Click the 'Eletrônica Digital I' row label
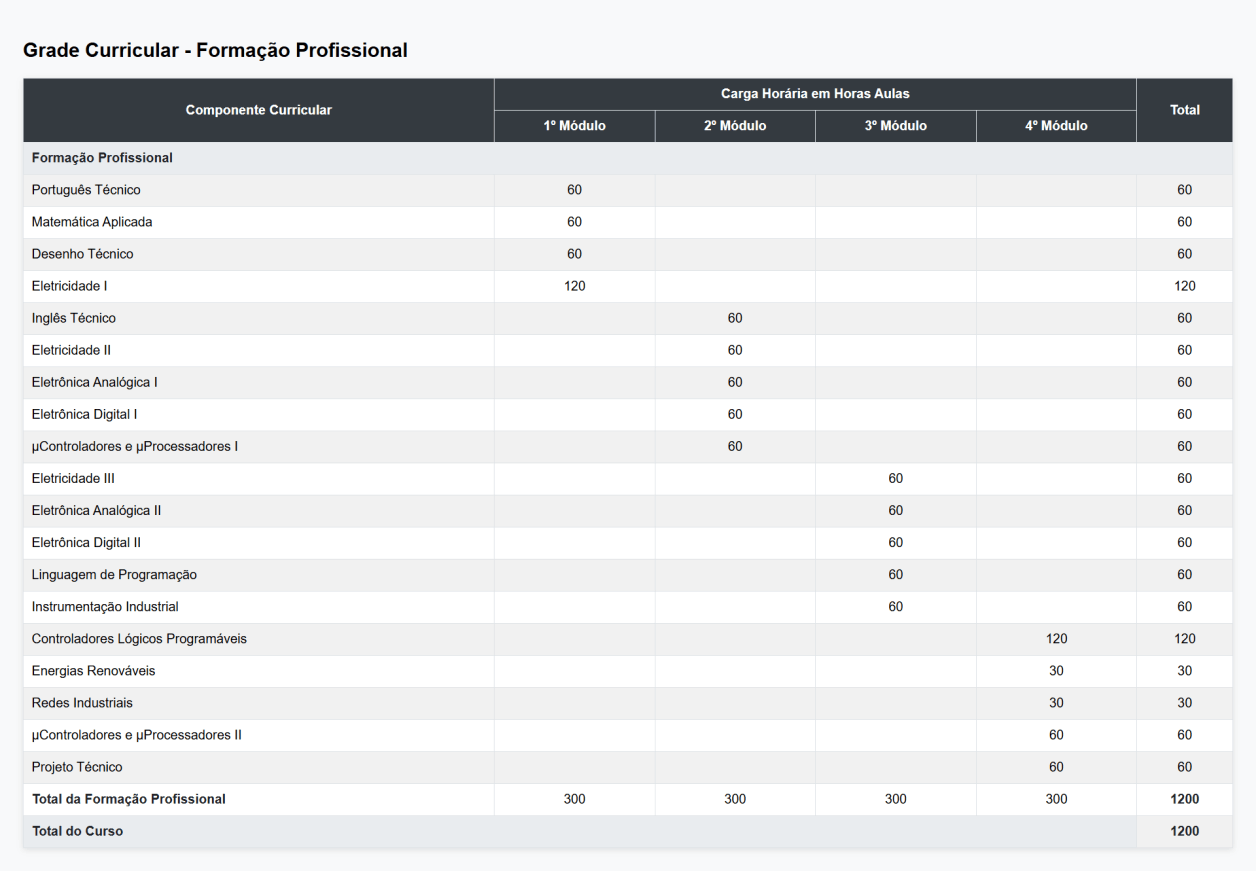Image resolution: width=1256 pixels, height=871 pixels. [85, 414]
